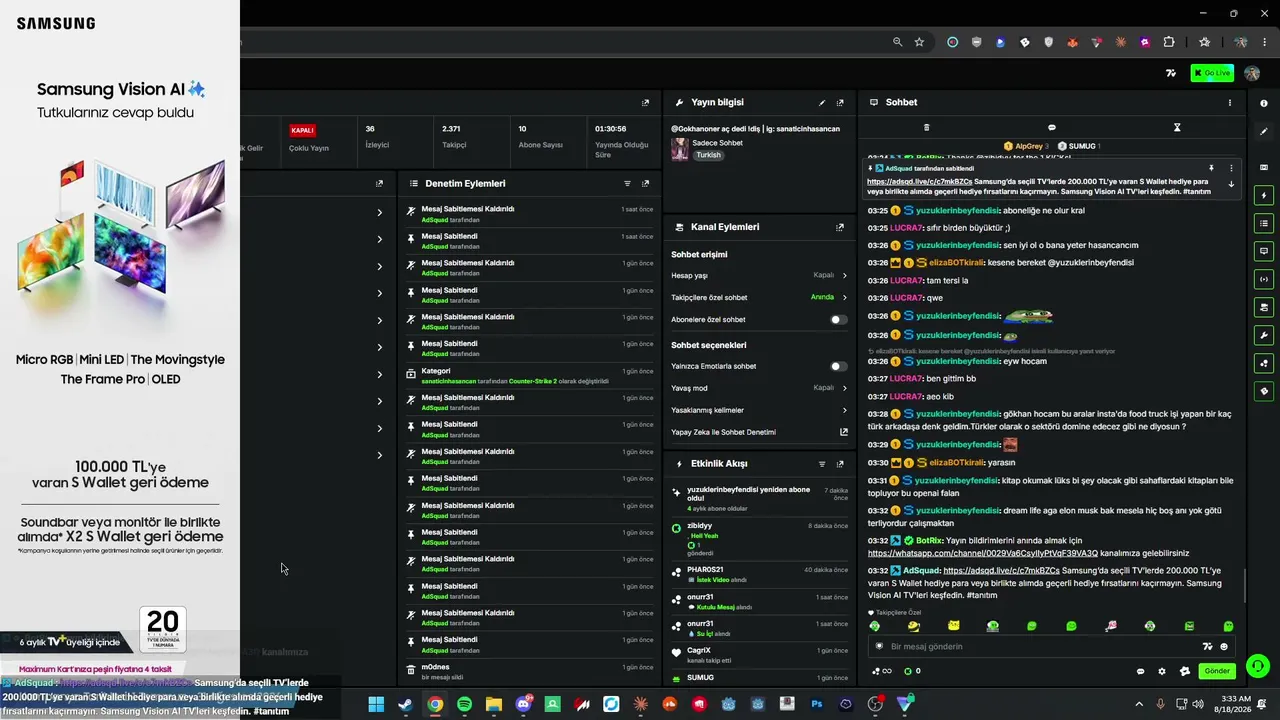Open the green headset support button
This screenshot has height=720, width=1280.
pos(1258,665)
